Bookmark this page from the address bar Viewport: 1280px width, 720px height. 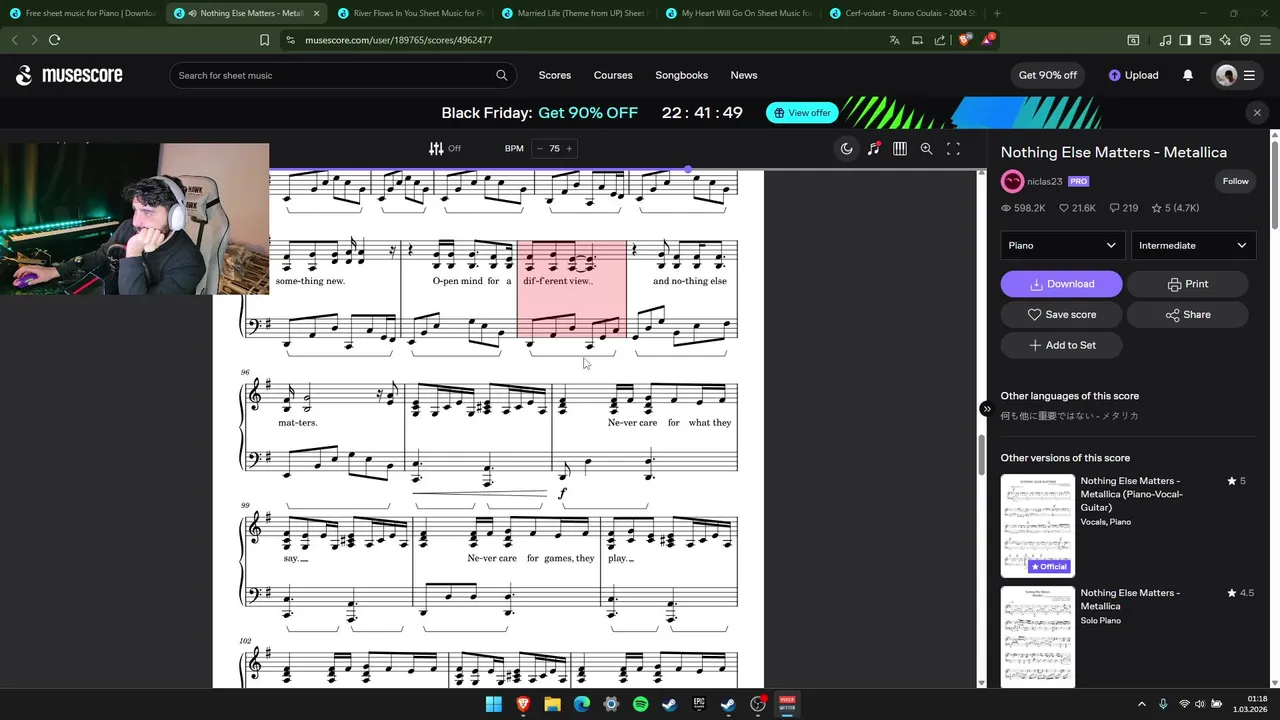(264, 40)
